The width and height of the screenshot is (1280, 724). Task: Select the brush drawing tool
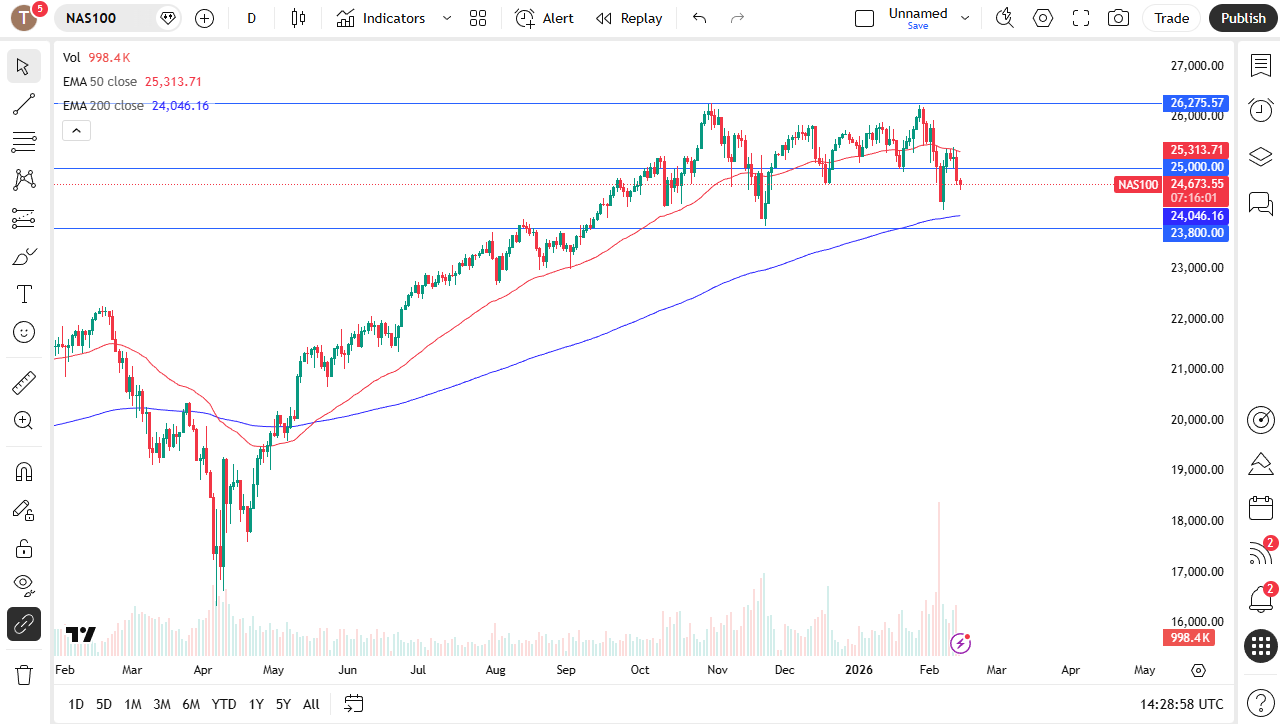[24, 256]
